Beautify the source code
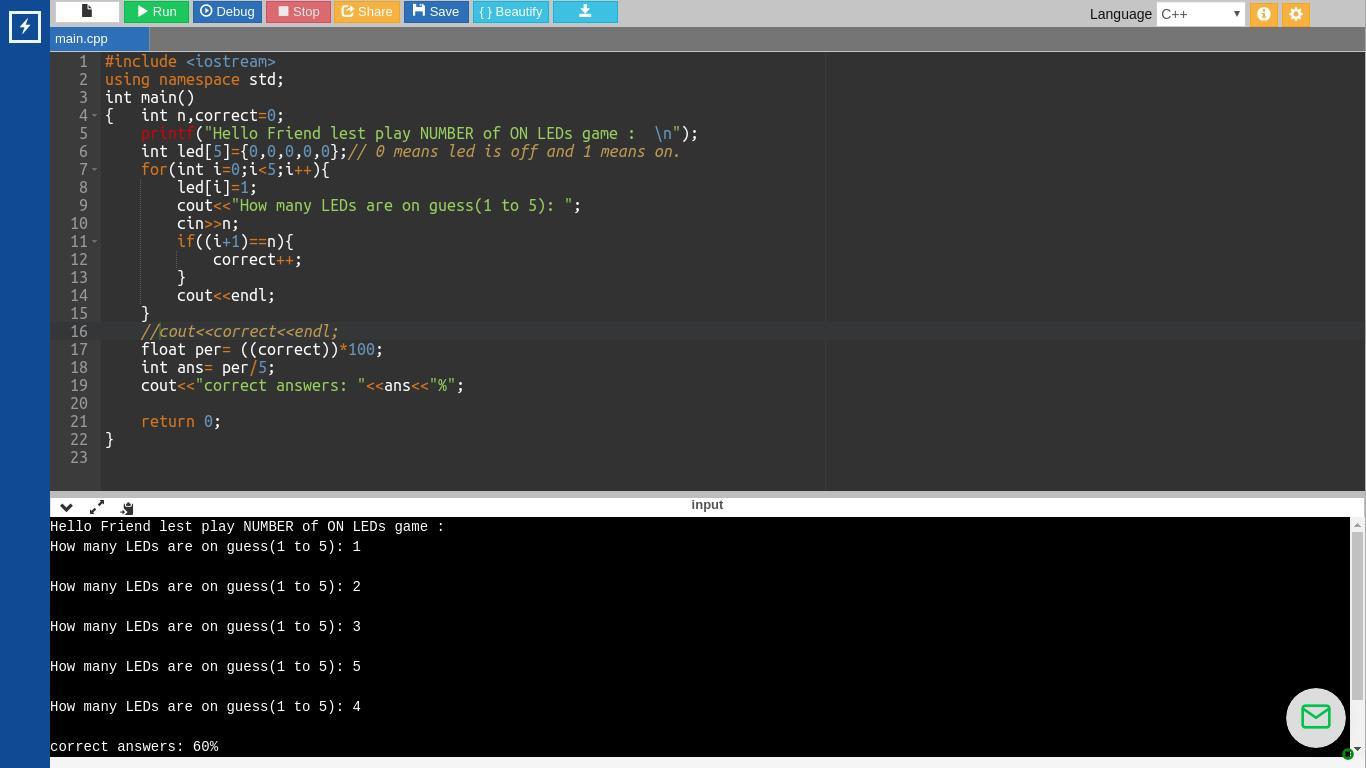Screen dimensions: 1366x768 [510, 12]
